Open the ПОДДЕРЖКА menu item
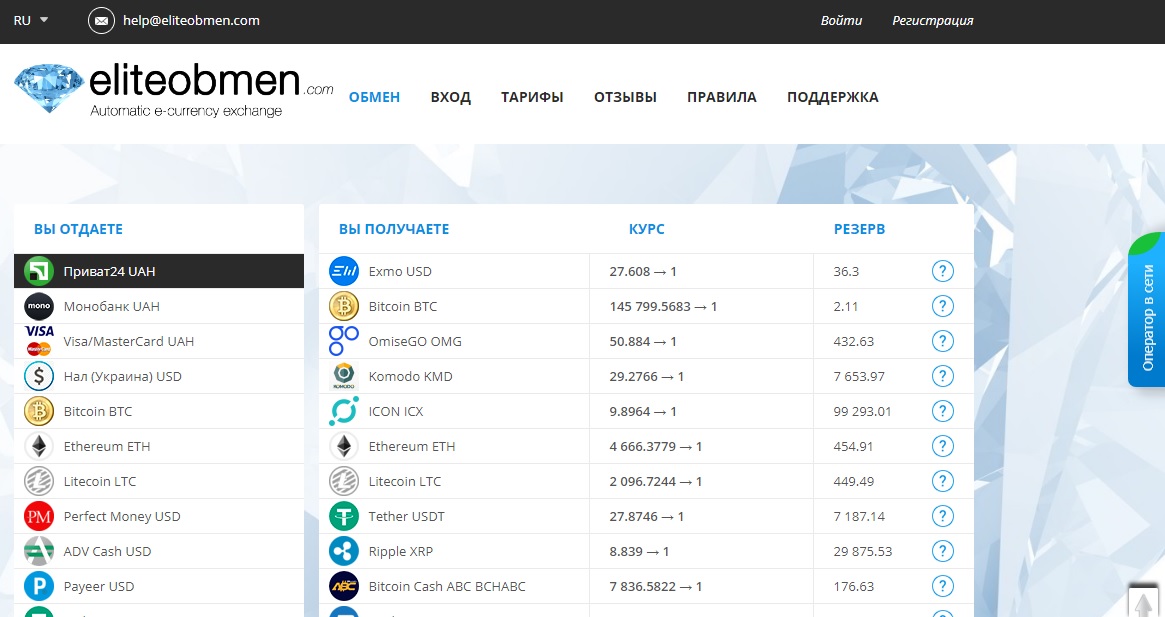Image resolution: width=1165 pixels, height=617 pixels. pos(832,97)
